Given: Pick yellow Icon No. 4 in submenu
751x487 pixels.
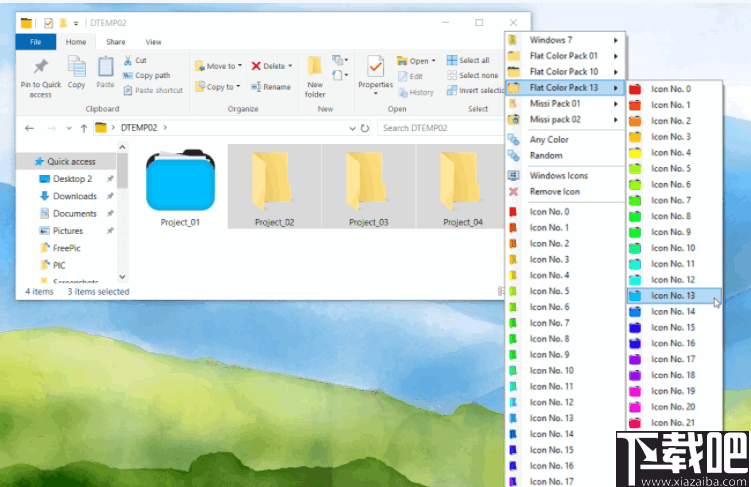Looking at the screenshot, I should (674, 152).
